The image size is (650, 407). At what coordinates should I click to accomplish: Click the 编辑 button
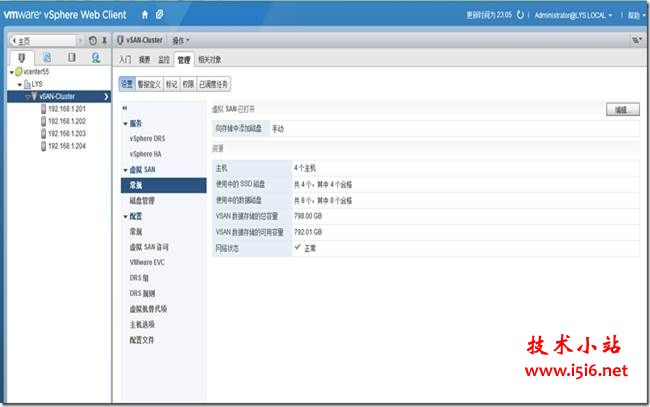click(x=623, y=110)
